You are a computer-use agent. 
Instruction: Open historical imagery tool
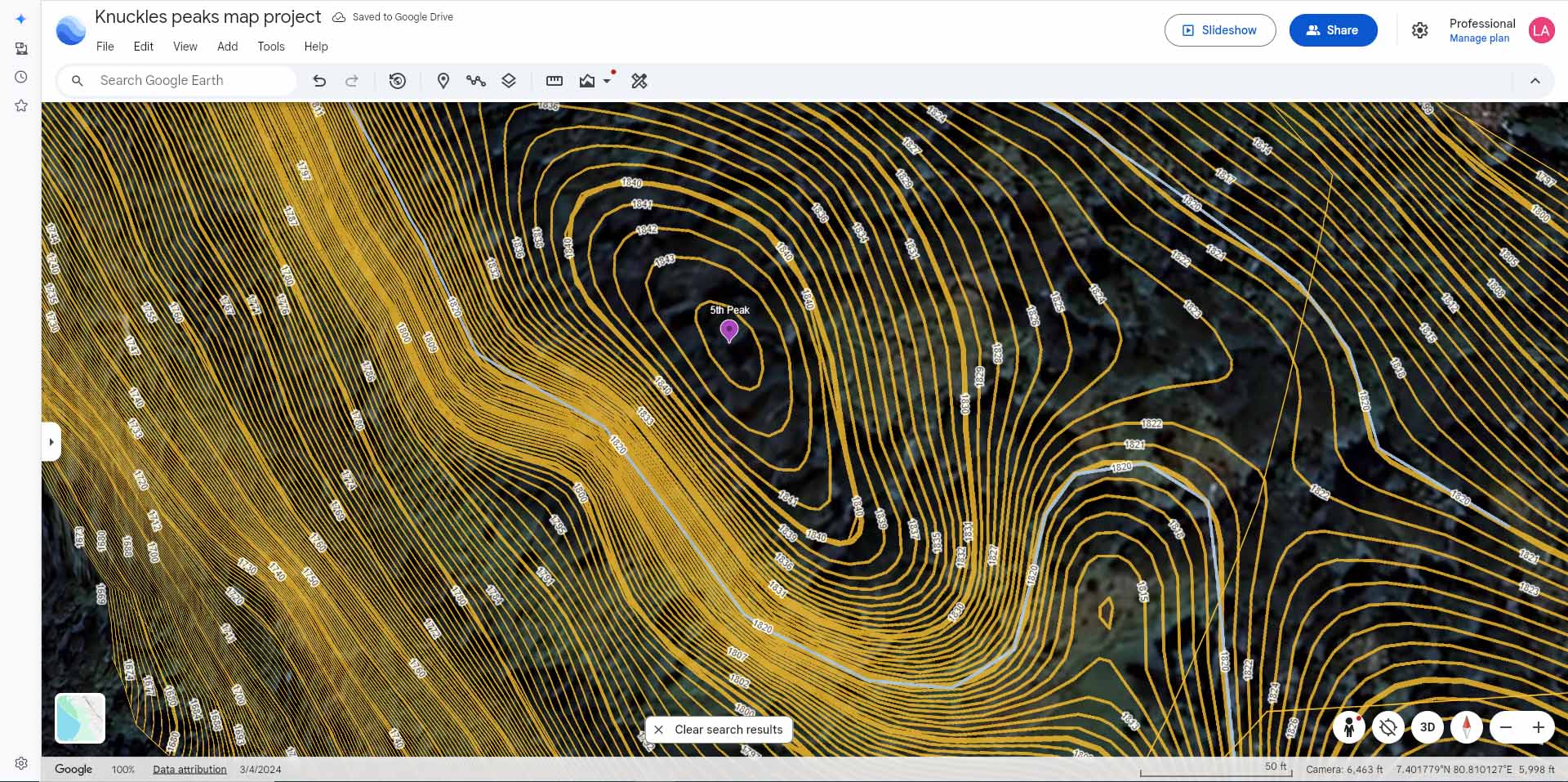pos(398,80)
